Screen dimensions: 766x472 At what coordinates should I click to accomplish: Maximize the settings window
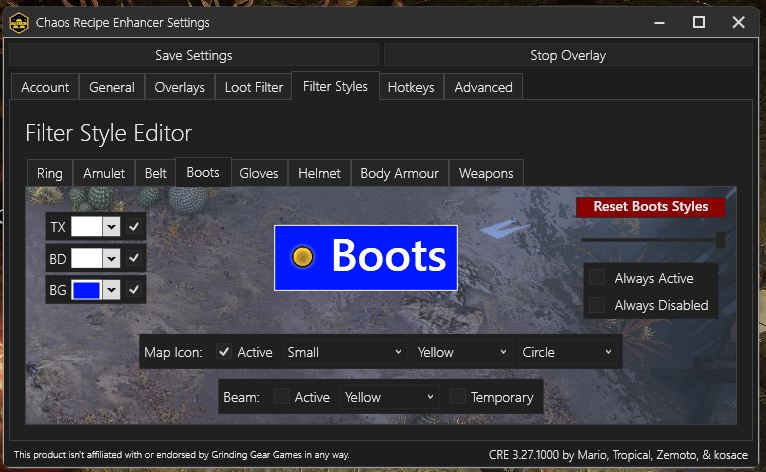coord(698,21)
